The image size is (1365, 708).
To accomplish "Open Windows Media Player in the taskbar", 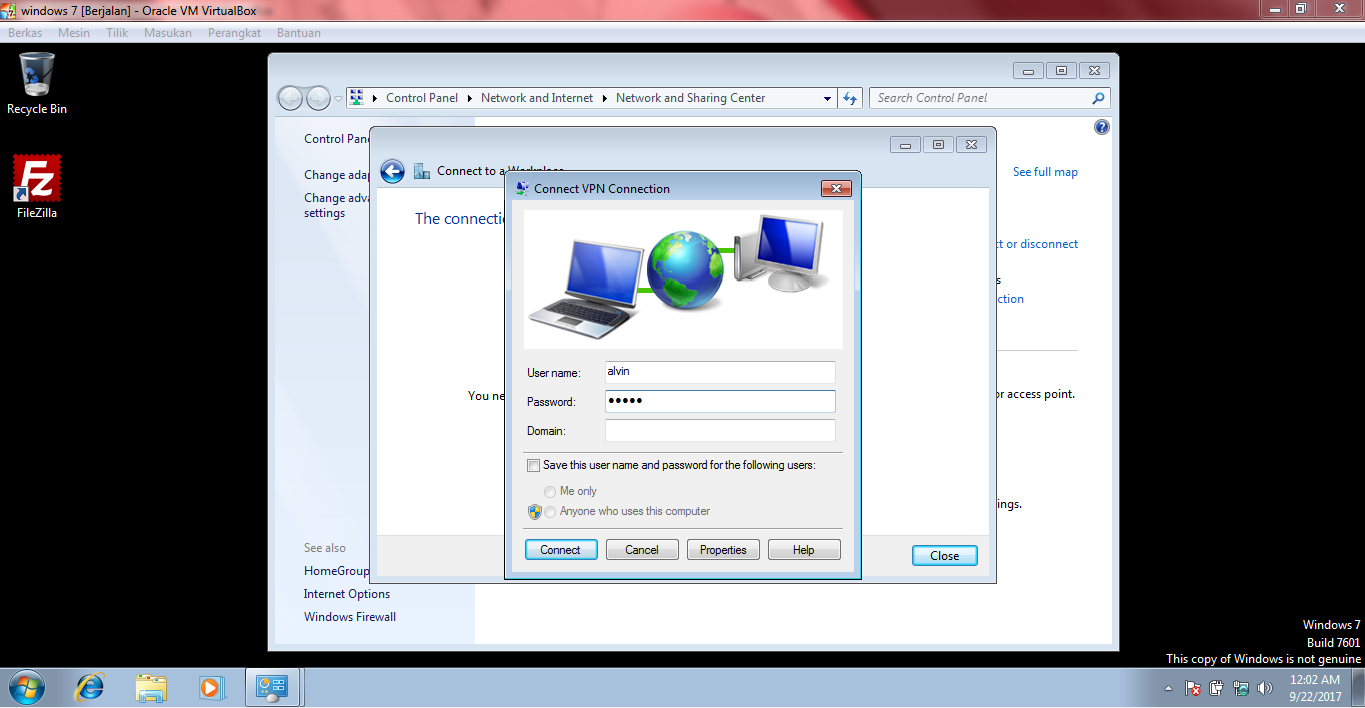I will pyautogui.click(x=211, y=688).
